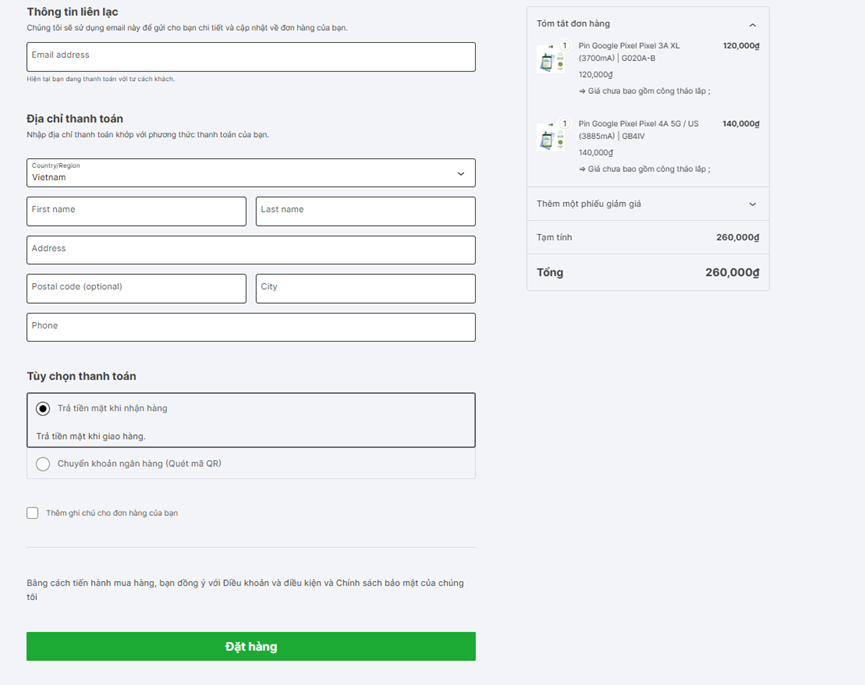Select Trả tiền mặt khi nhận hàng radio
865x685 pixels.
43,409
